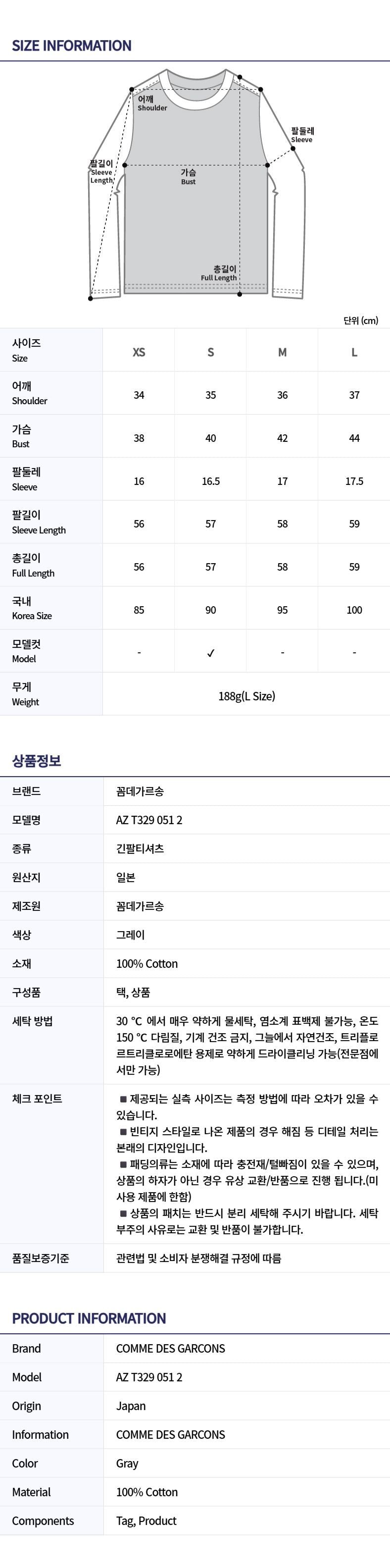Select the M size column header

pyautogui.click(x=282, y=353)
